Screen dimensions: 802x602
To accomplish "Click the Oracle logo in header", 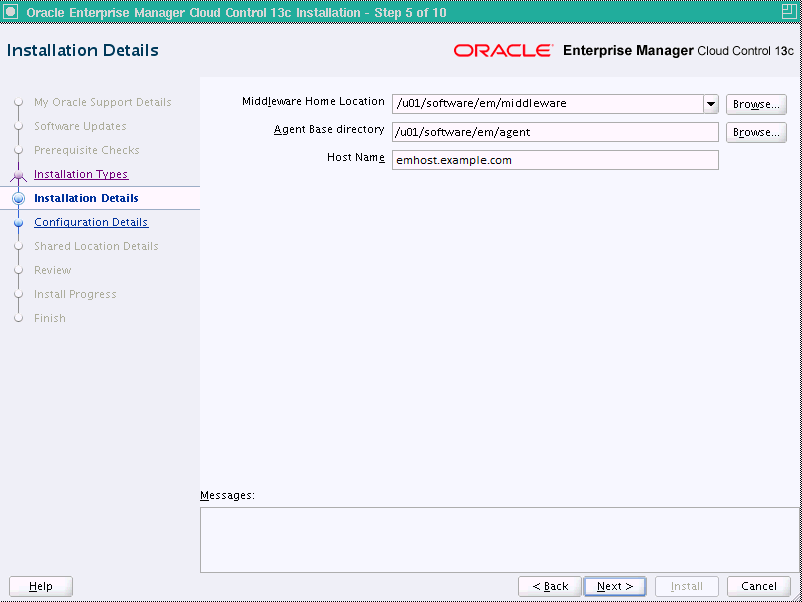I will (x=503, y=50).
